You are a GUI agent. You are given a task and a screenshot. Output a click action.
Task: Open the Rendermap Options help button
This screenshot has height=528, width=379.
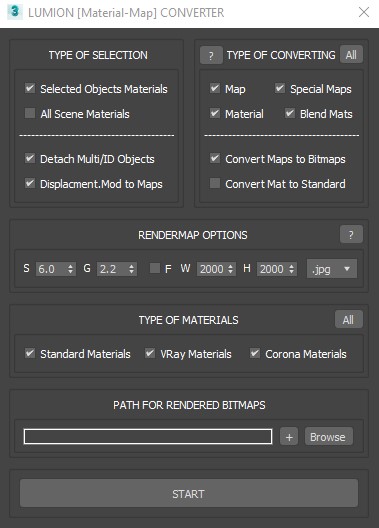351,234
